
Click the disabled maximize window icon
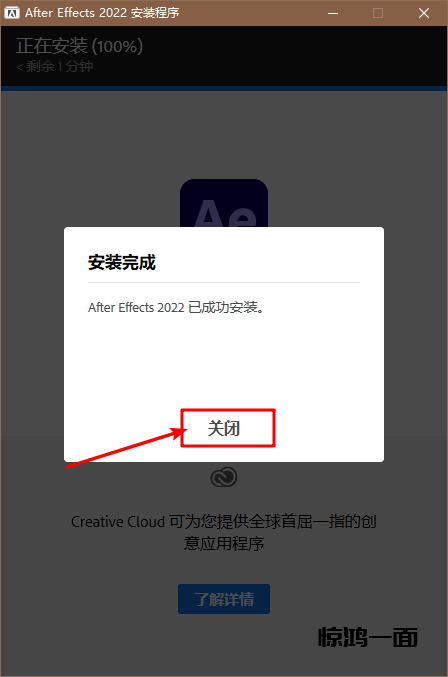pos(378,13)
